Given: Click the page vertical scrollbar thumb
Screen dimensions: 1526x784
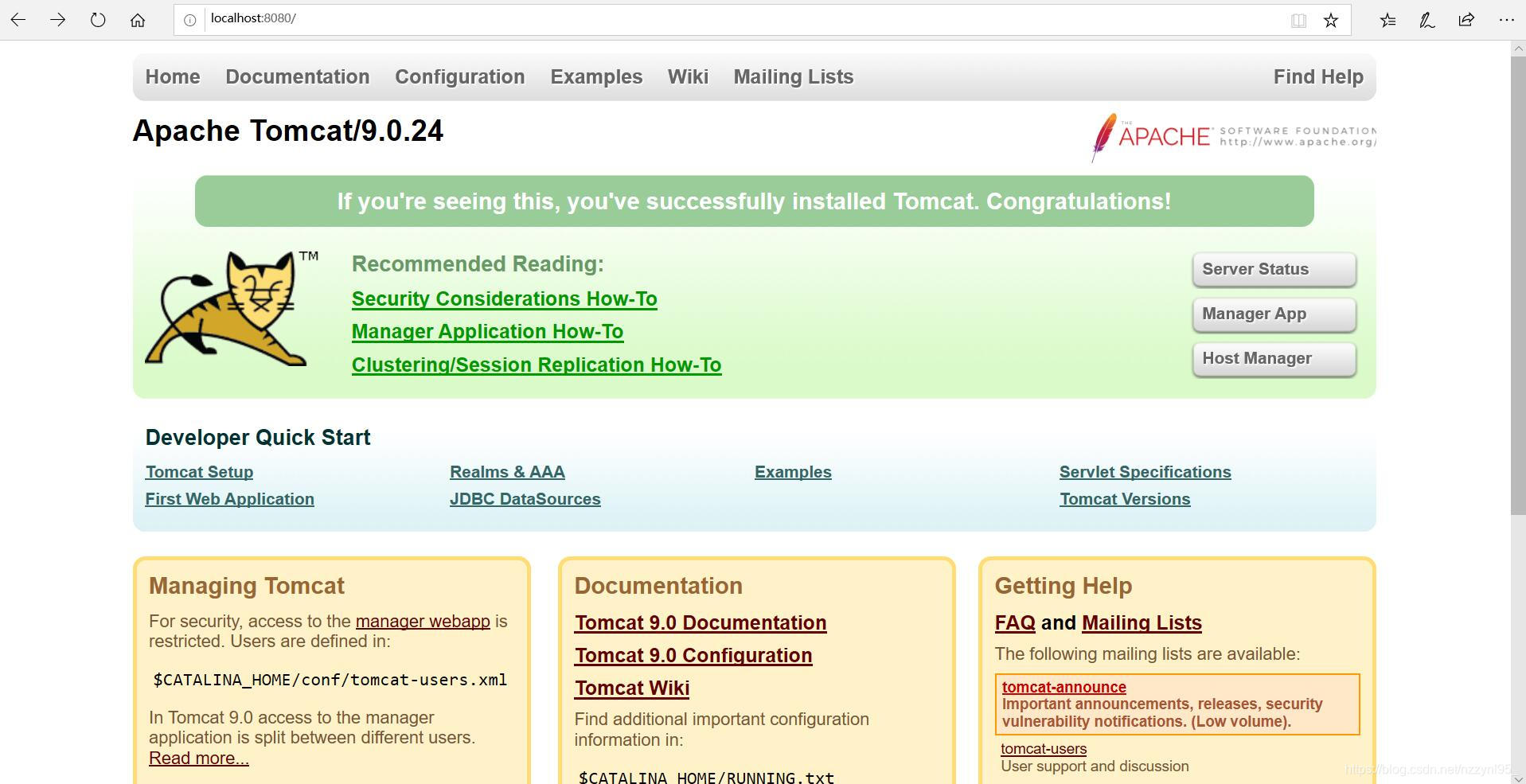Looking at the screenshot, I should pyautogui.click(x=1518, y=285).
